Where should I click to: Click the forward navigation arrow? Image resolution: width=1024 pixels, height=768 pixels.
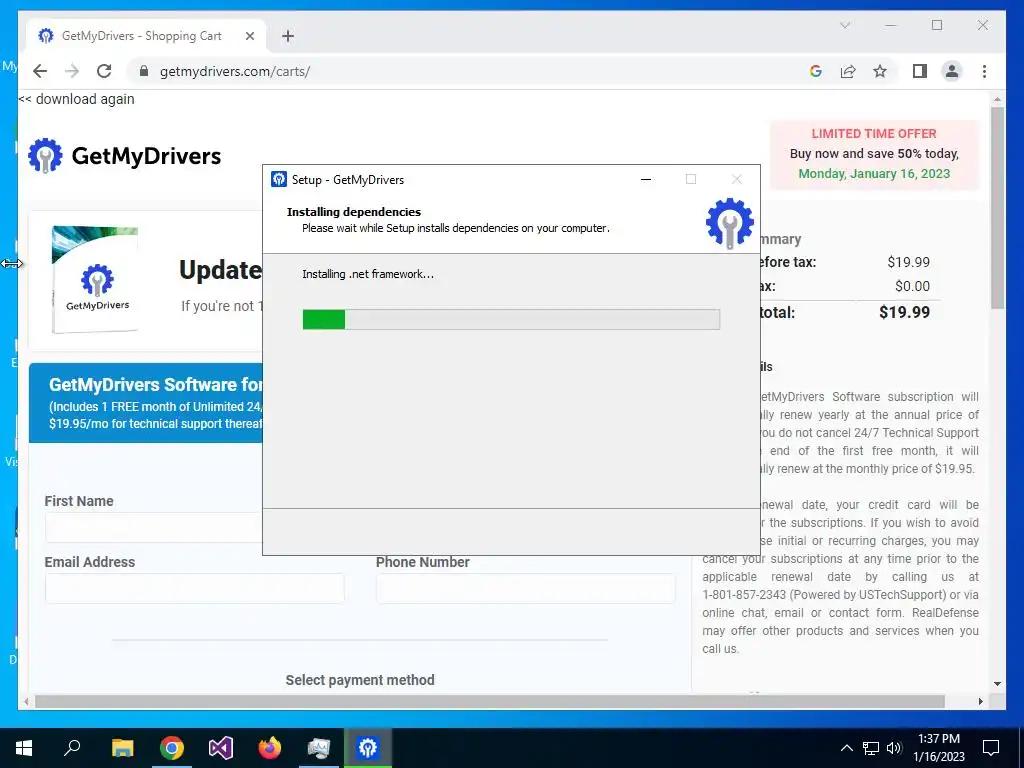72,71
